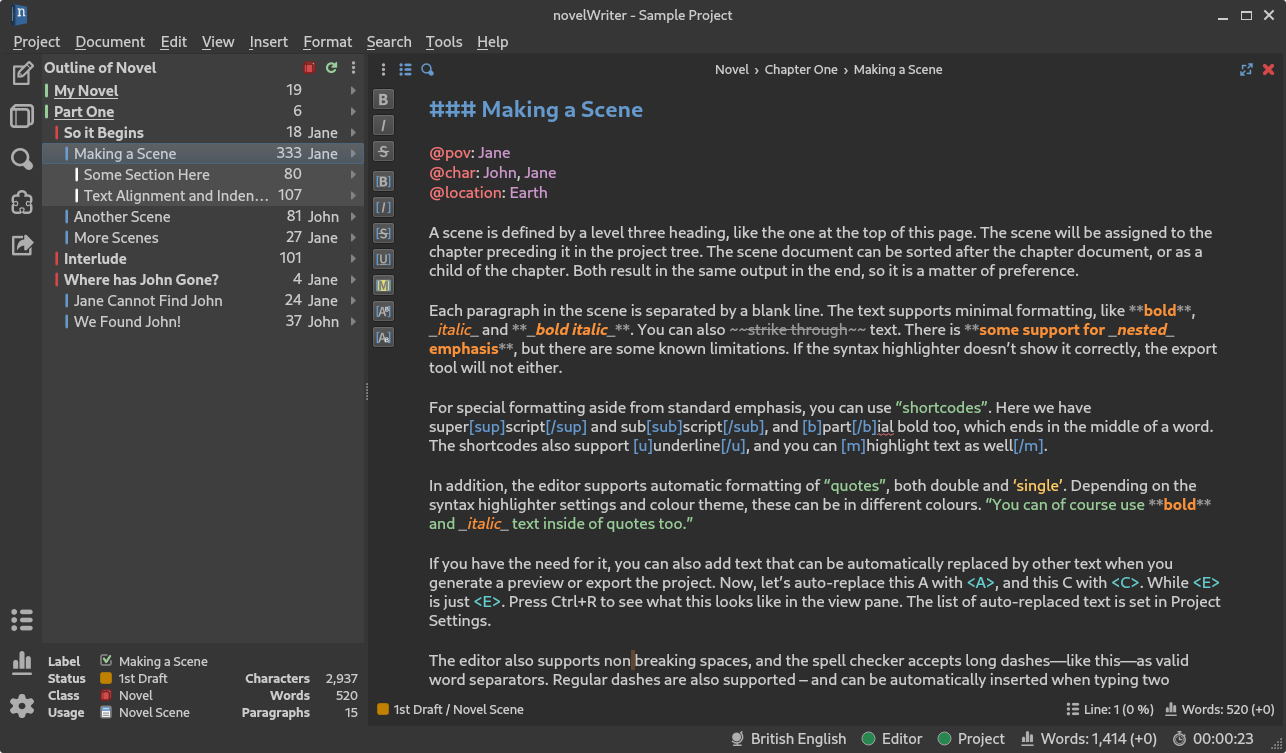Expand details arrow for Some Section Here
This screenshot has width=1286, height=753.
coord(353,174)
